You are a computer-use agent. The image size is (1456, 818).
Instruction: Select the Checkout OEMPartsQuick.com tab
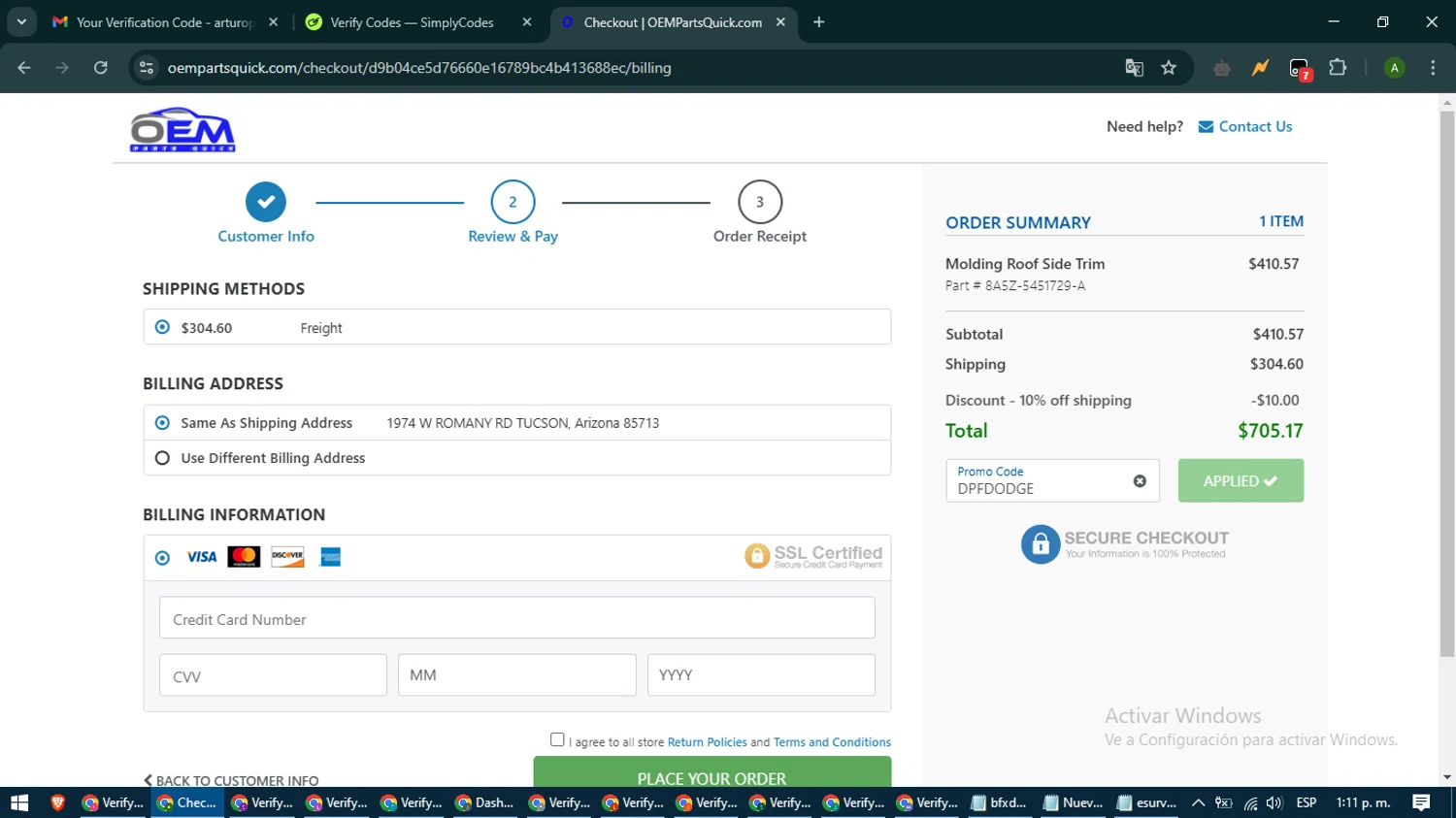672,22
